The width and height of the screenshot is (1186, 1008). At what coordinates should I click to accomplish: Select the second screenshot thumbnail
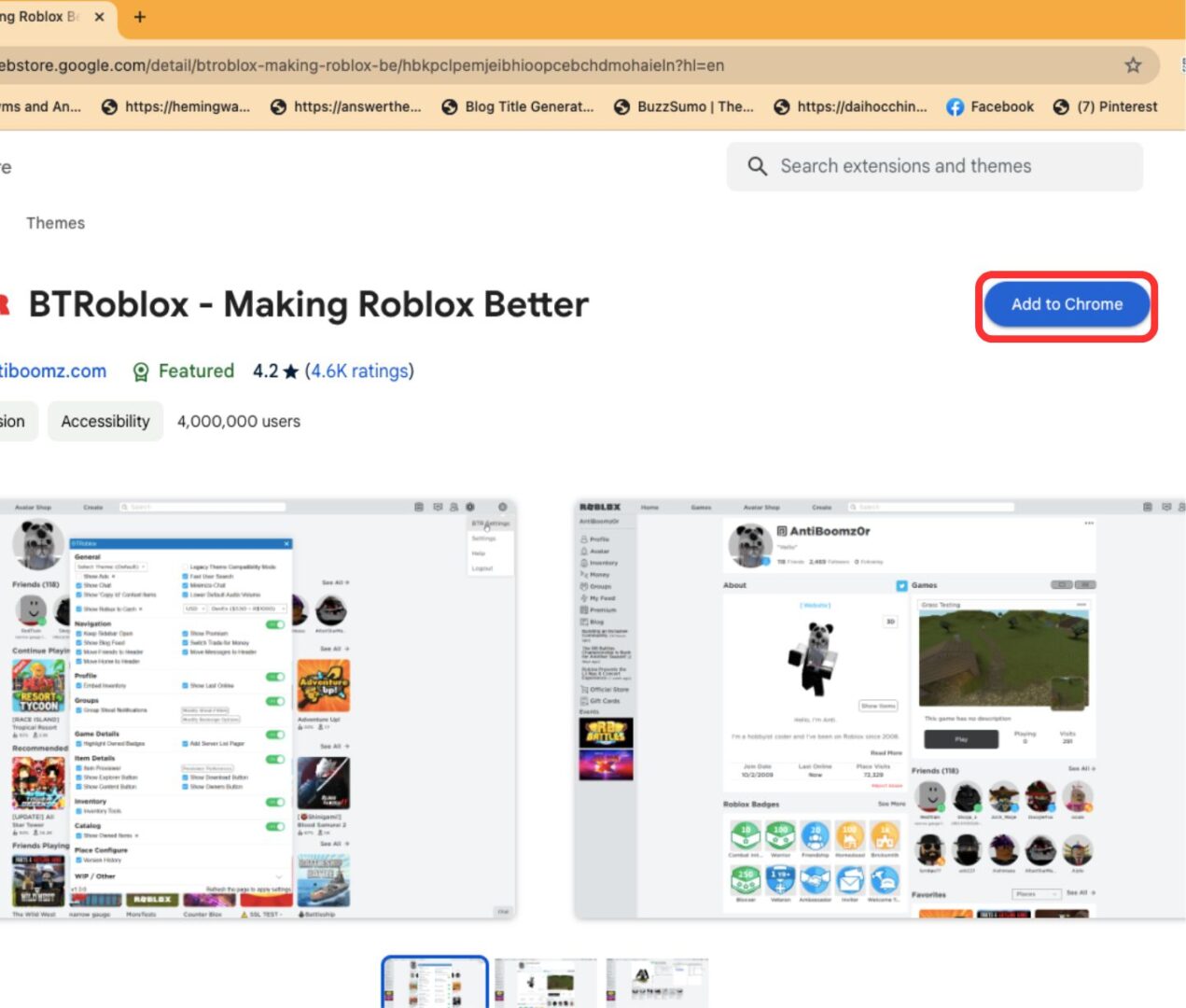[x=546, y=981]
